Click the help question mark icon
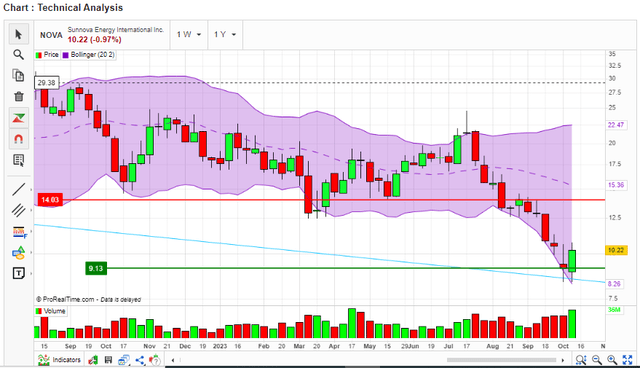 (x=155, y=360)
